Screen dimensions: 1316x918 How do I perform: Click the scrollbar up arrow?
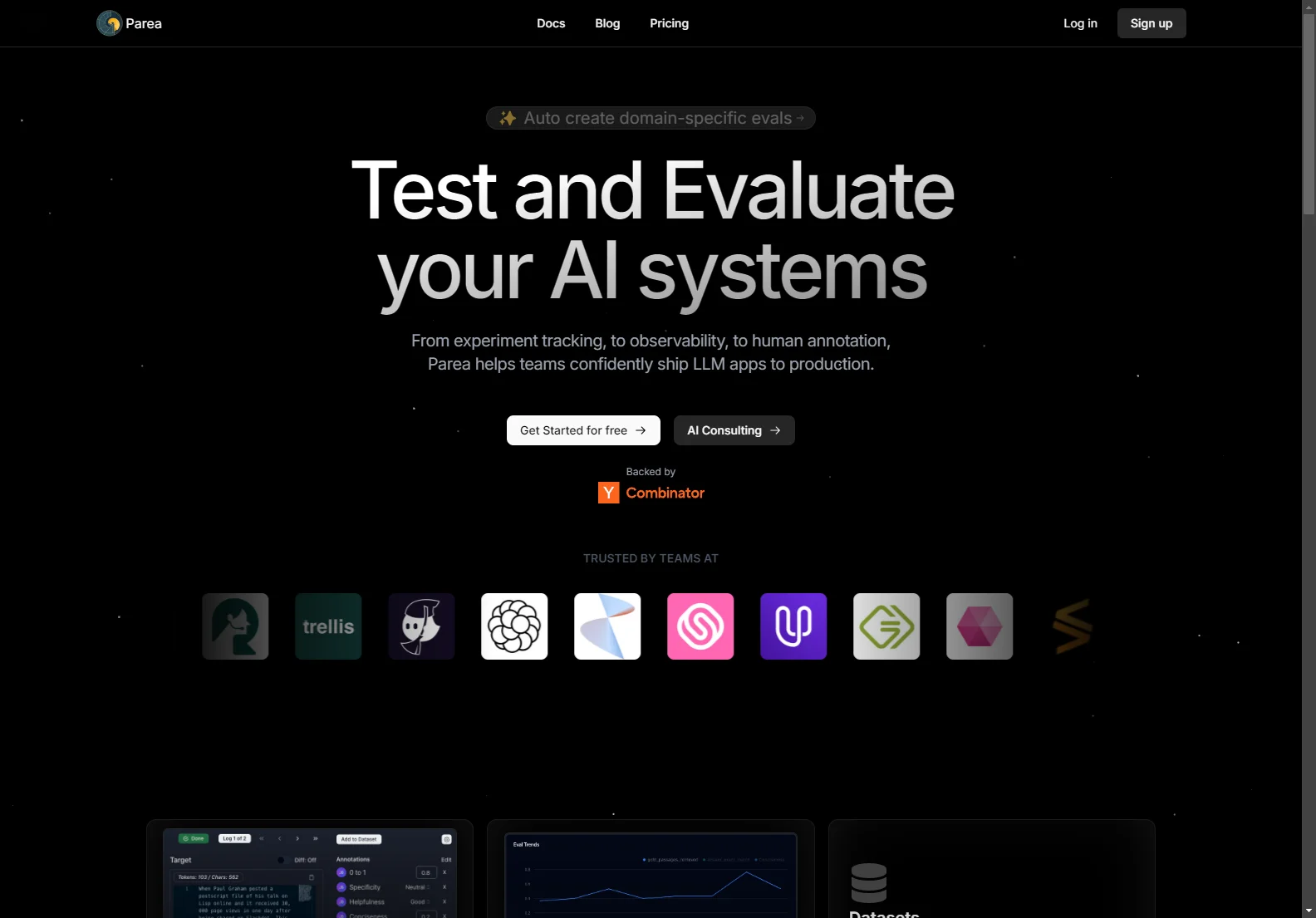(x=1309, y=7)
